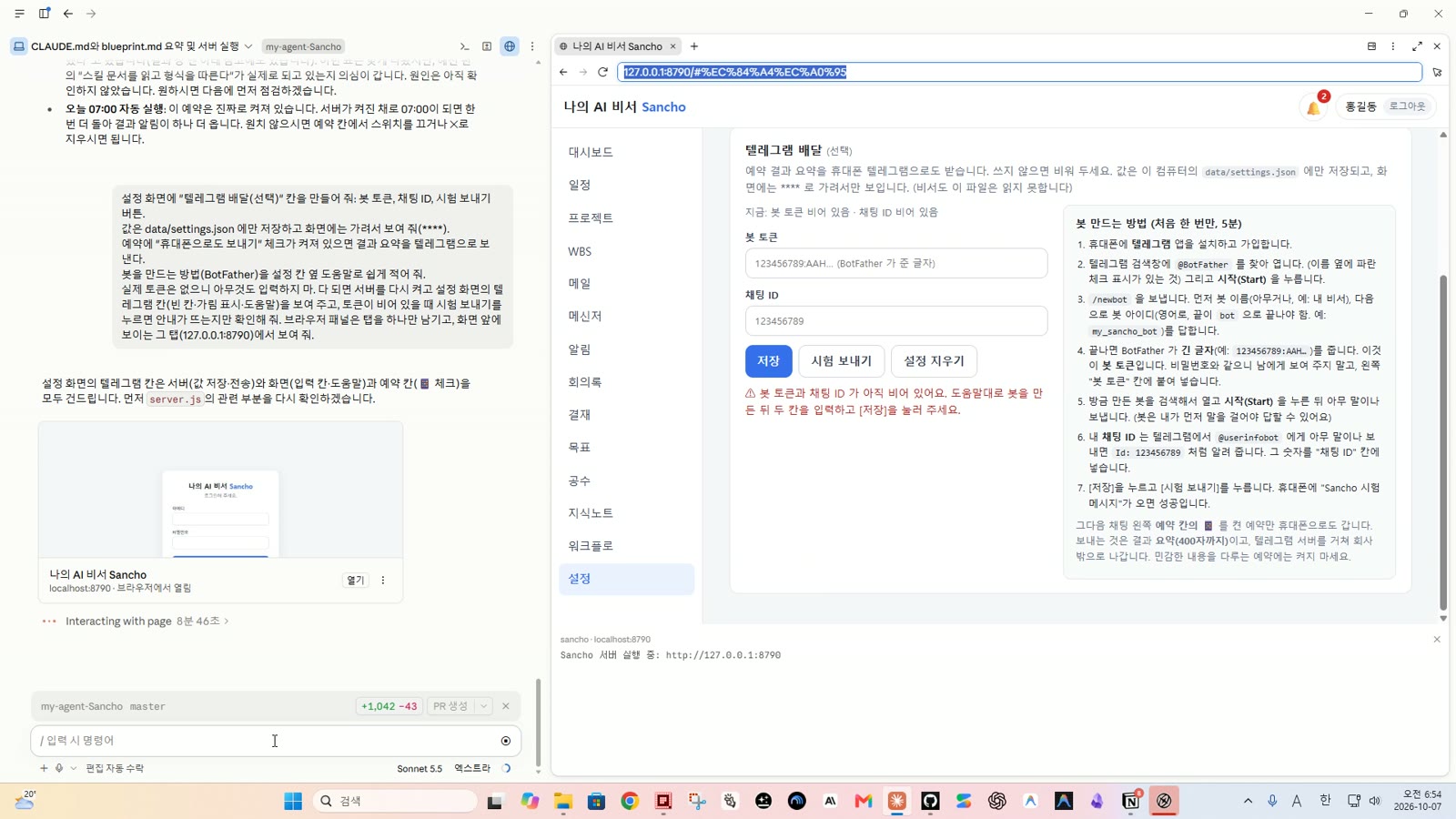
Task: Stop generation with the round stop button
Action: (x=506, y=741)
